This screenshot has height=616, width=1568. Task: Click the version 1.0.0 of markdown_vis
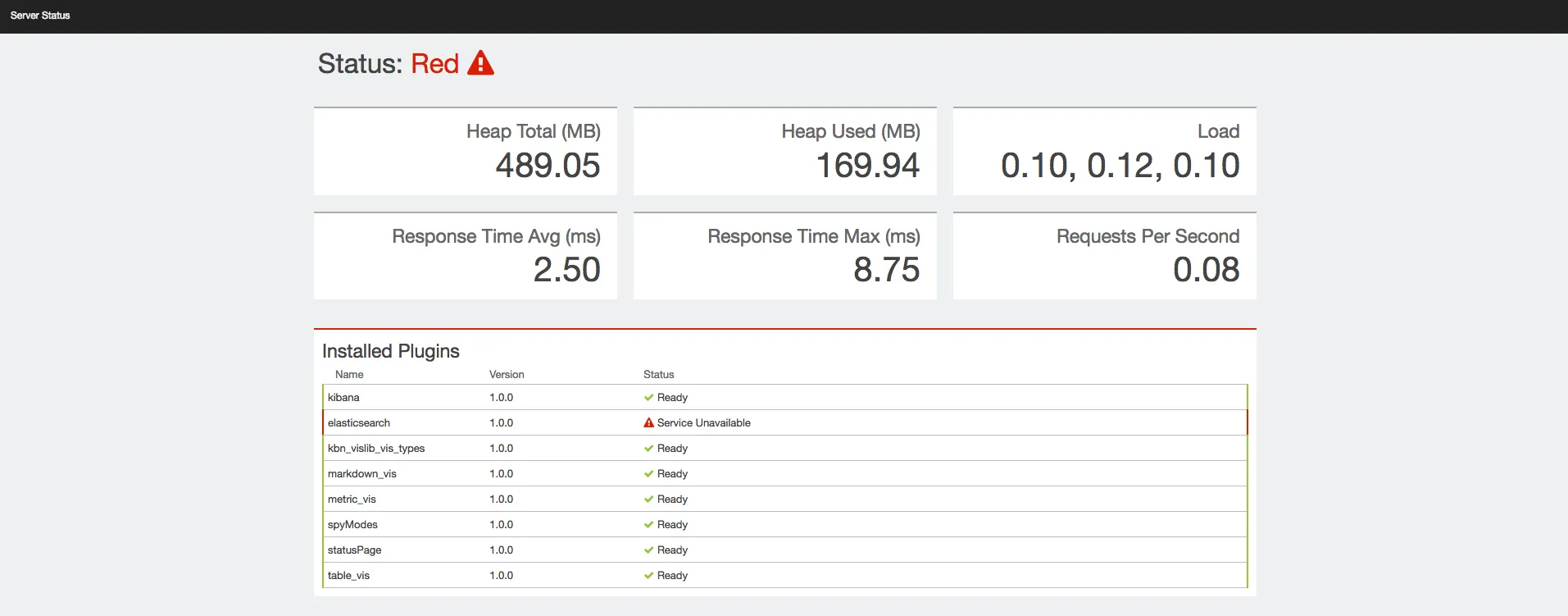pyautogui.click(x=502, y=474)
